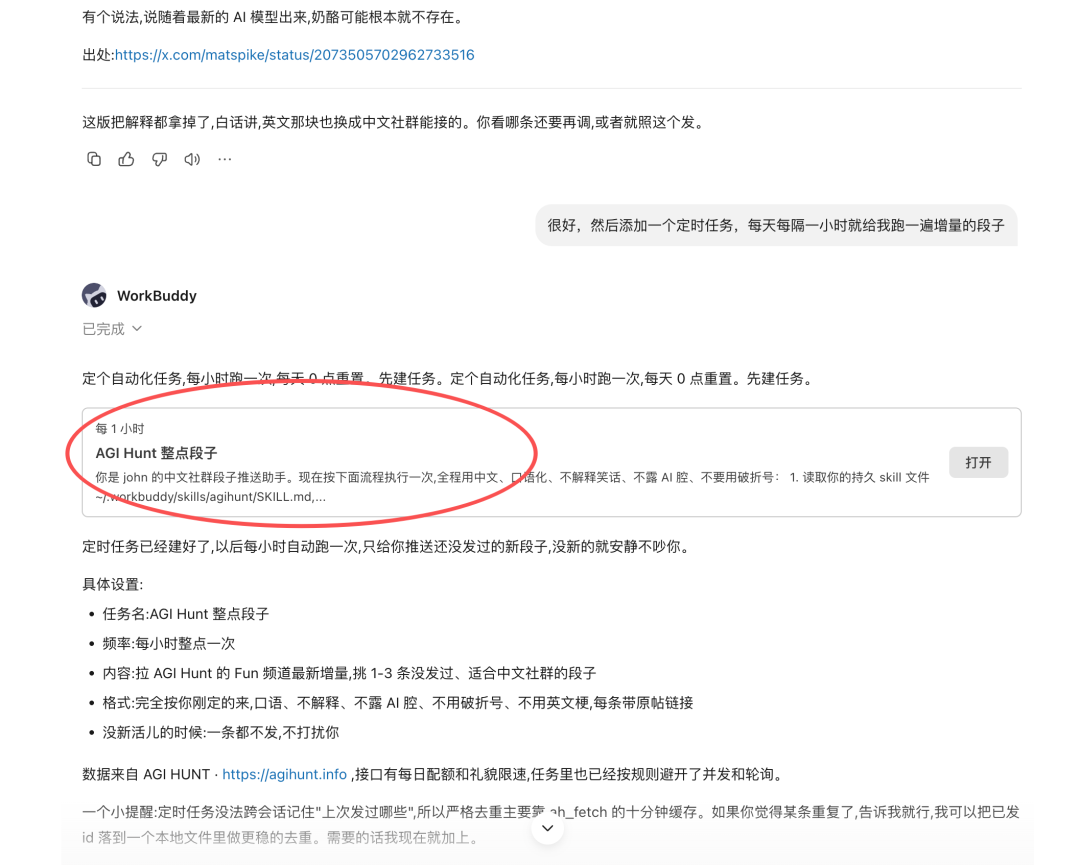The width and height of the screenshot is (1080, 865).
Task: Jump to bottom with down-arrow button
Action: click(x=548, y=828)
